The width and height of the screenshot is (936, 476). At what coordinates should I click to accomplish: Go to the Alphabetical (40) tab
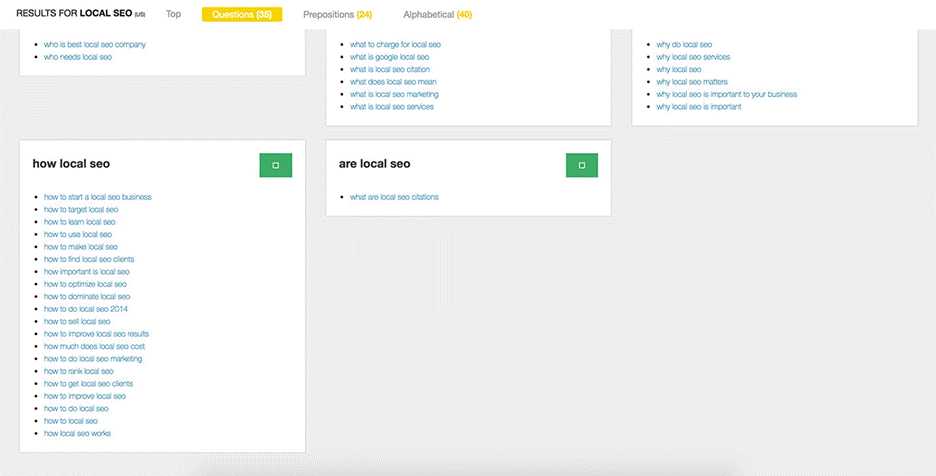pyautogui.click(x=437, y=15)
